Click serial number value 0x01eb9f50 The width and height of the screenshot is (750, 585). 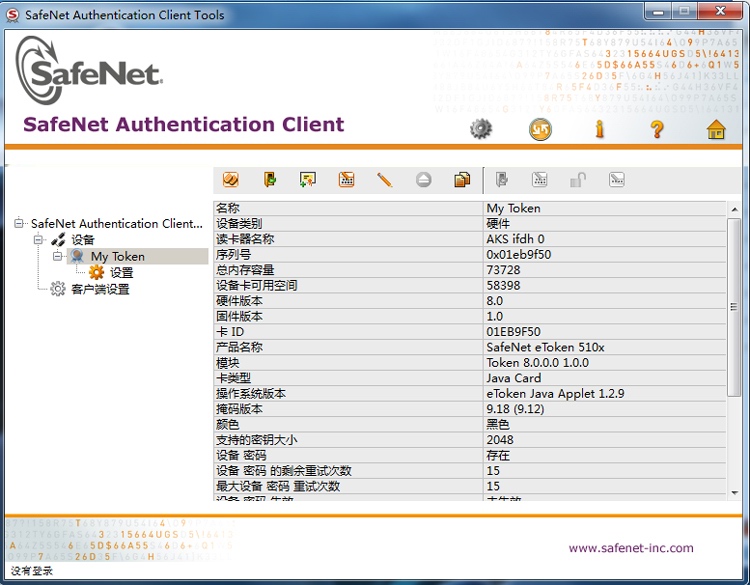pos(518,254)
